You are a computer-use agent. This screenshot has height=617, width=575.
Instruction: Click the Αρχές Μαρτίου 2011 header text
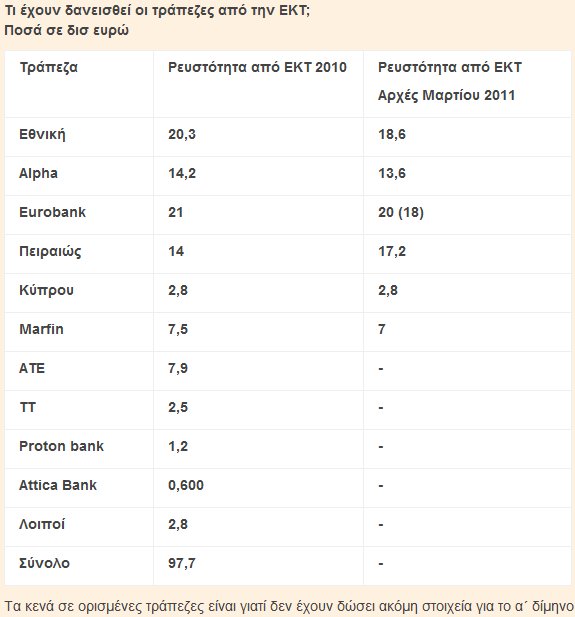(446, 96)
